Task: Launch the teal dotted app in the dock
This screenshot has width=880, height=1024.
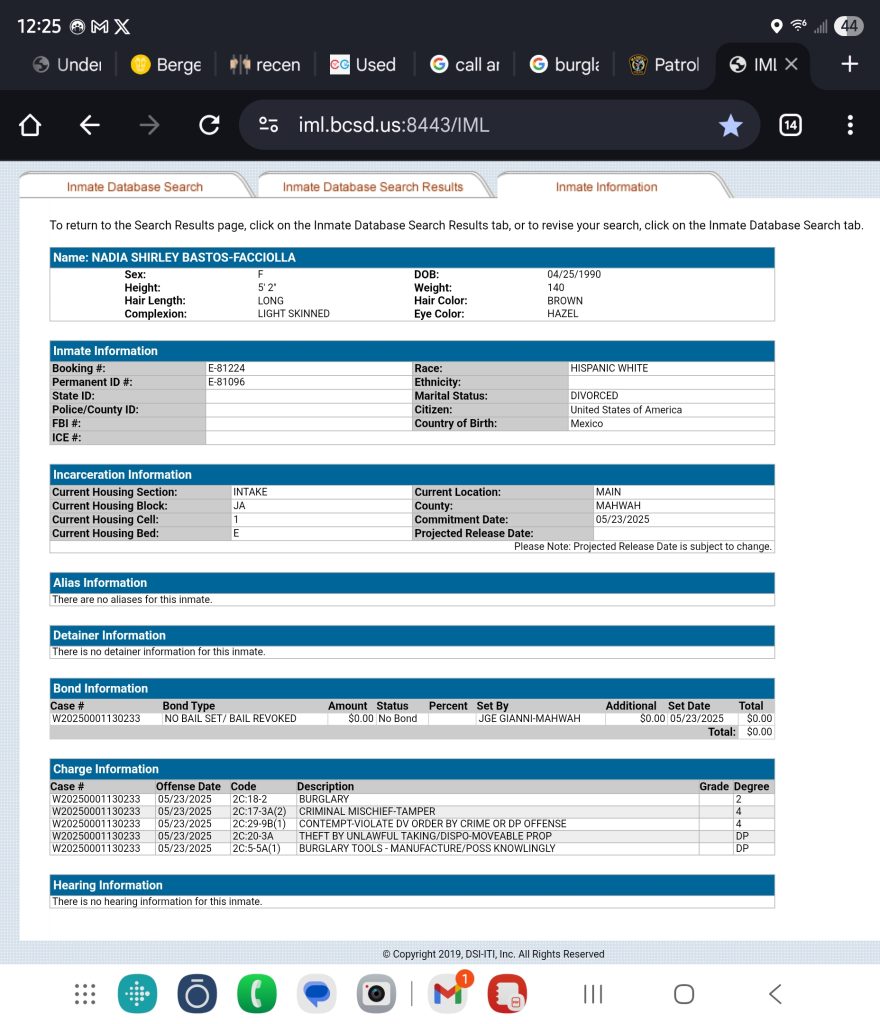Action: pos(138,994)
